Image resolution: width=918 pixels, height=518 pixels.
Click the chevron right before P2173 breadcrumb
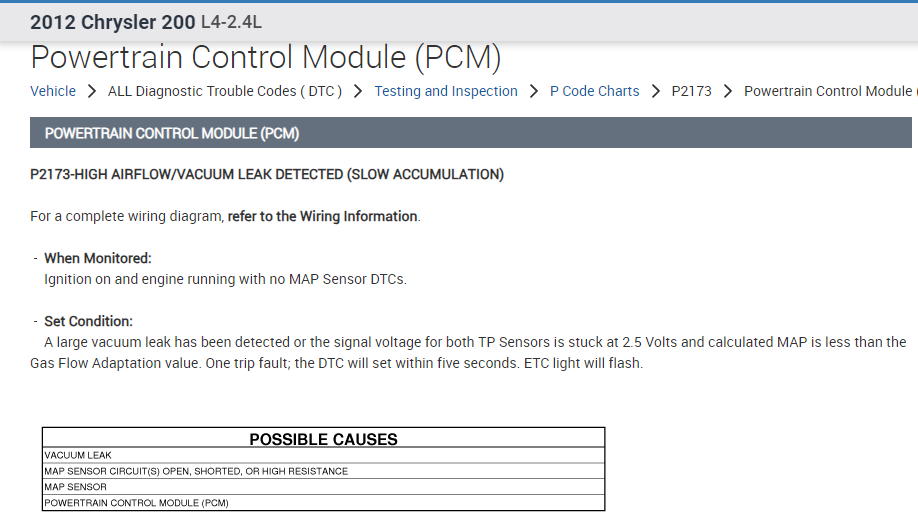point(656,91)
